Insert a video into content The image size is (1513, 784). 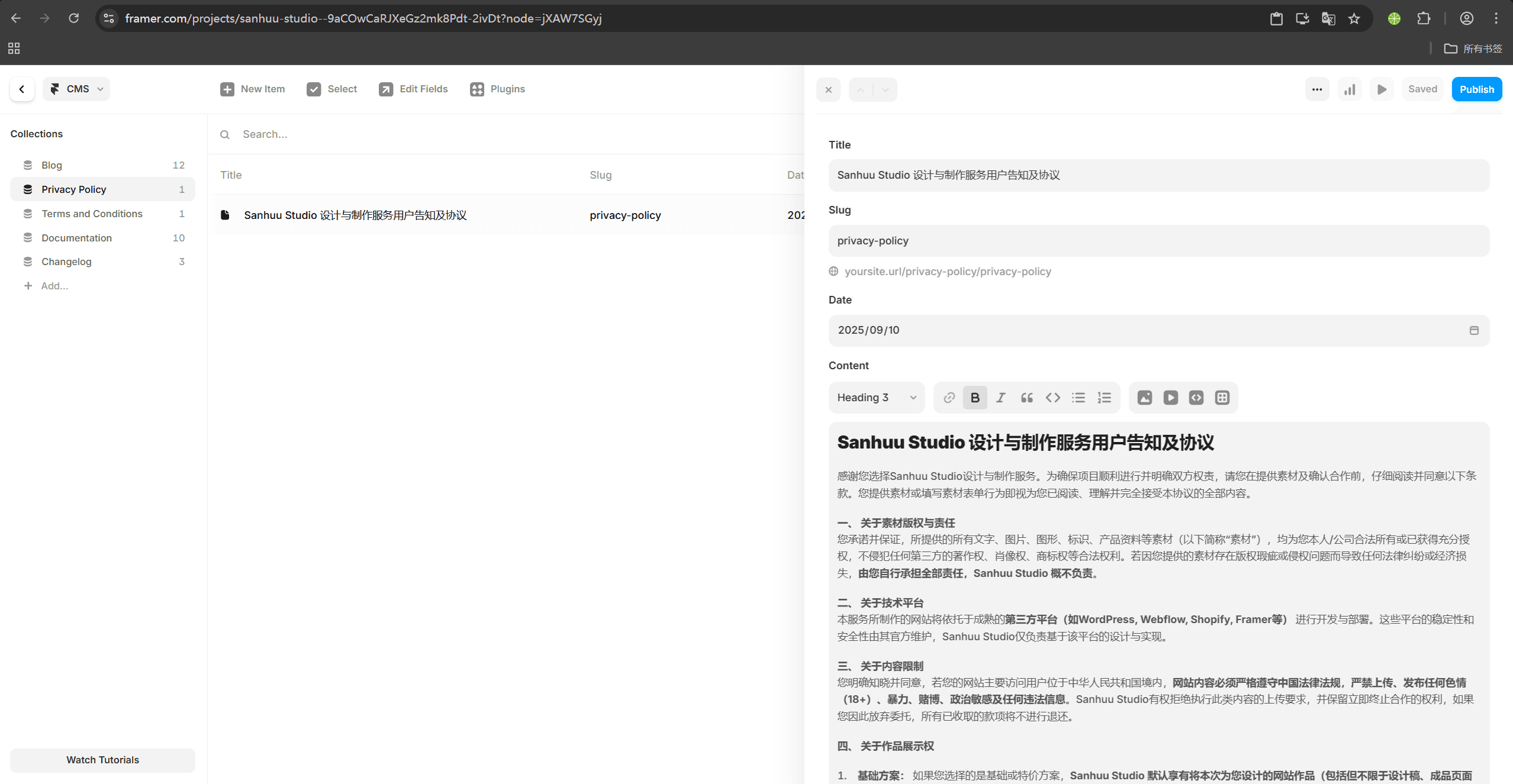pyautogui.click(x=1170, y=398)
